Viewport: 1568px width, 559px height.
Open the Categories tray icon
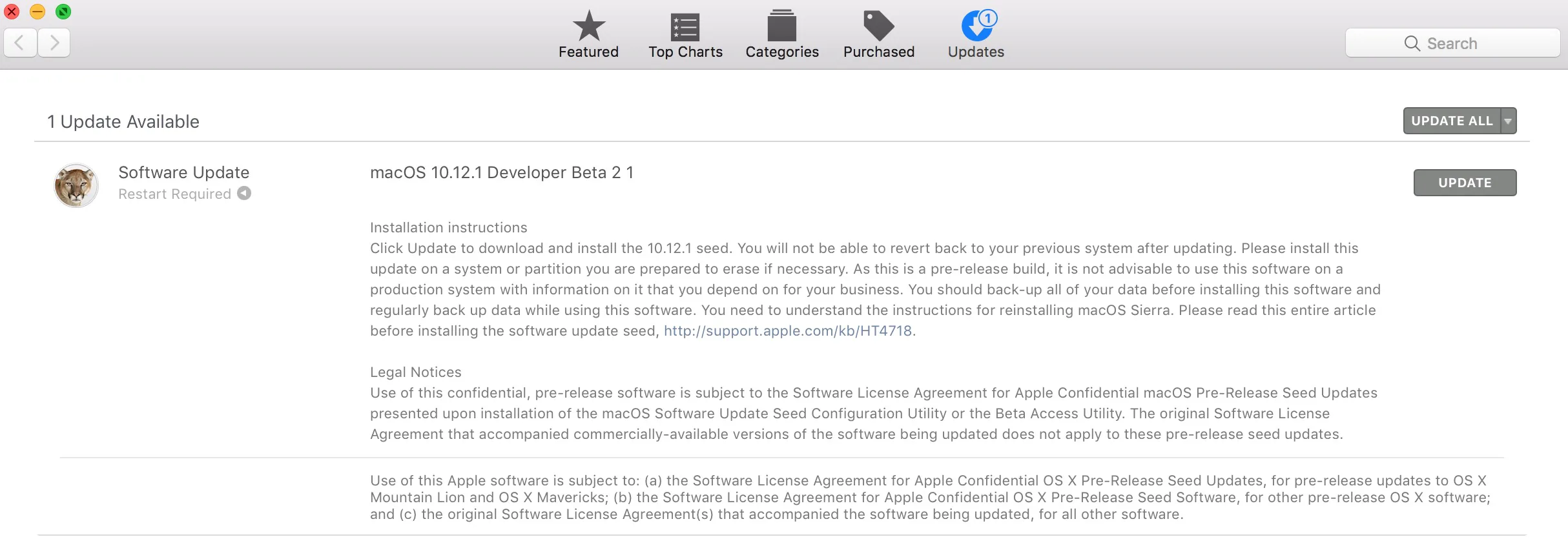point(782,26)
